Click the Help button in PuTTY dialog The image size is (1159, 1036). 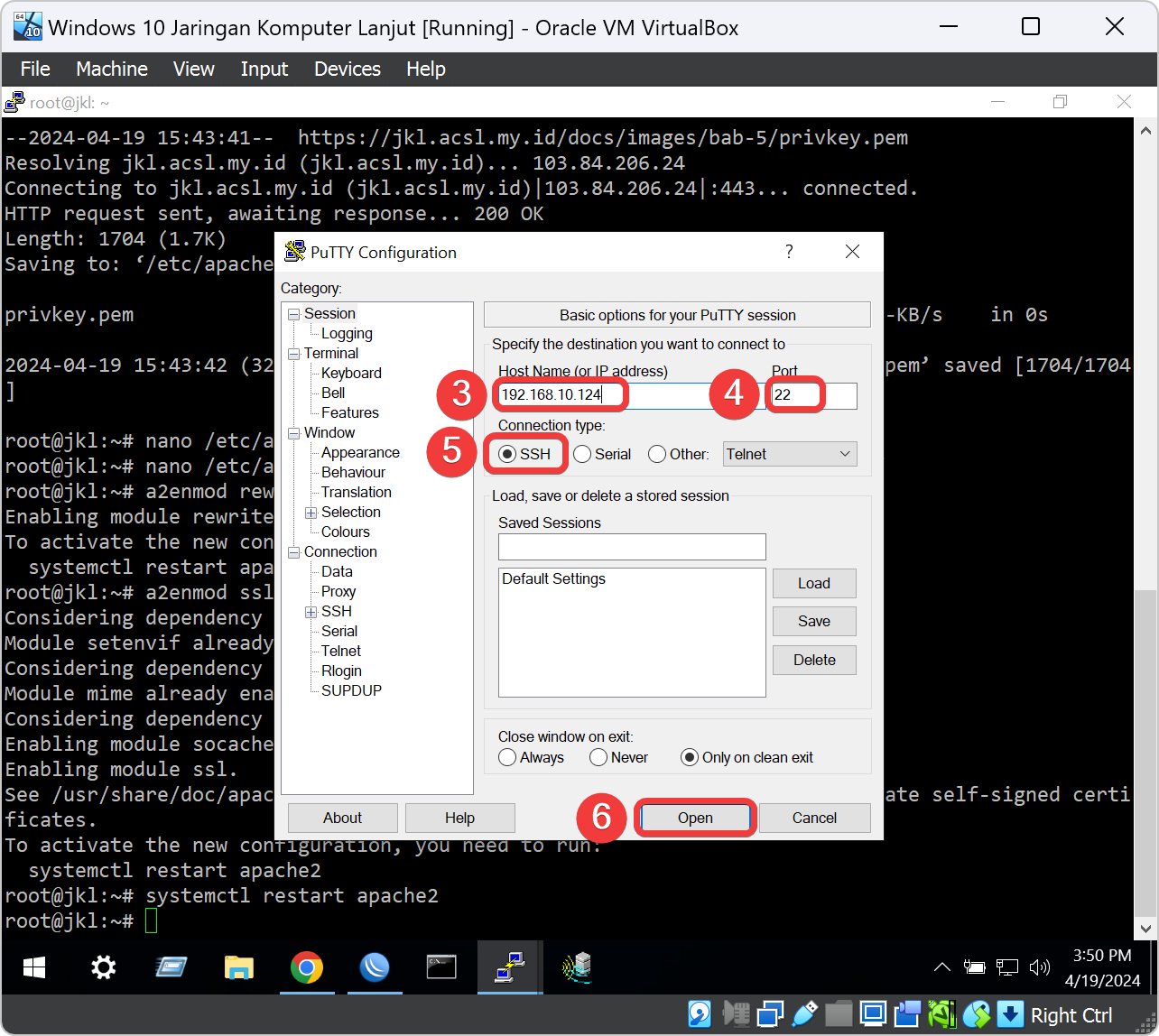click(459, 818)
